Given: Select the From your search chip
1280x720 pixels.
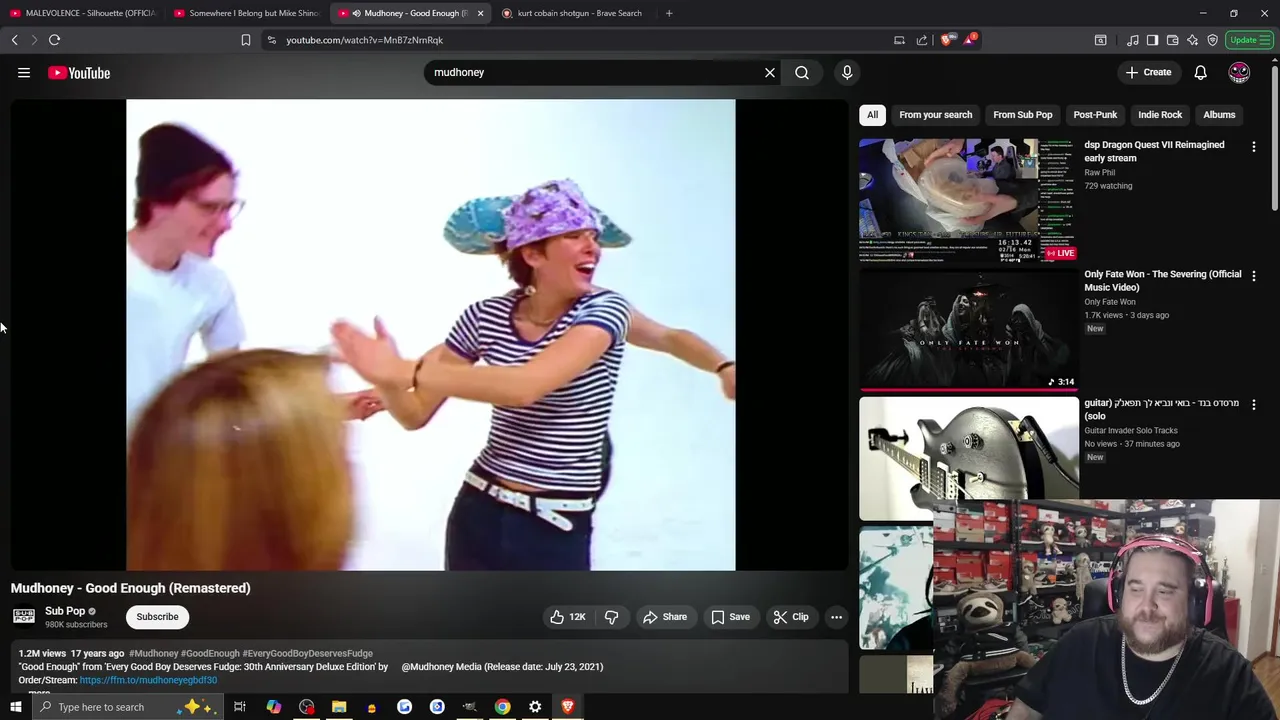Looking at the screenshot, I should [935, 115].
